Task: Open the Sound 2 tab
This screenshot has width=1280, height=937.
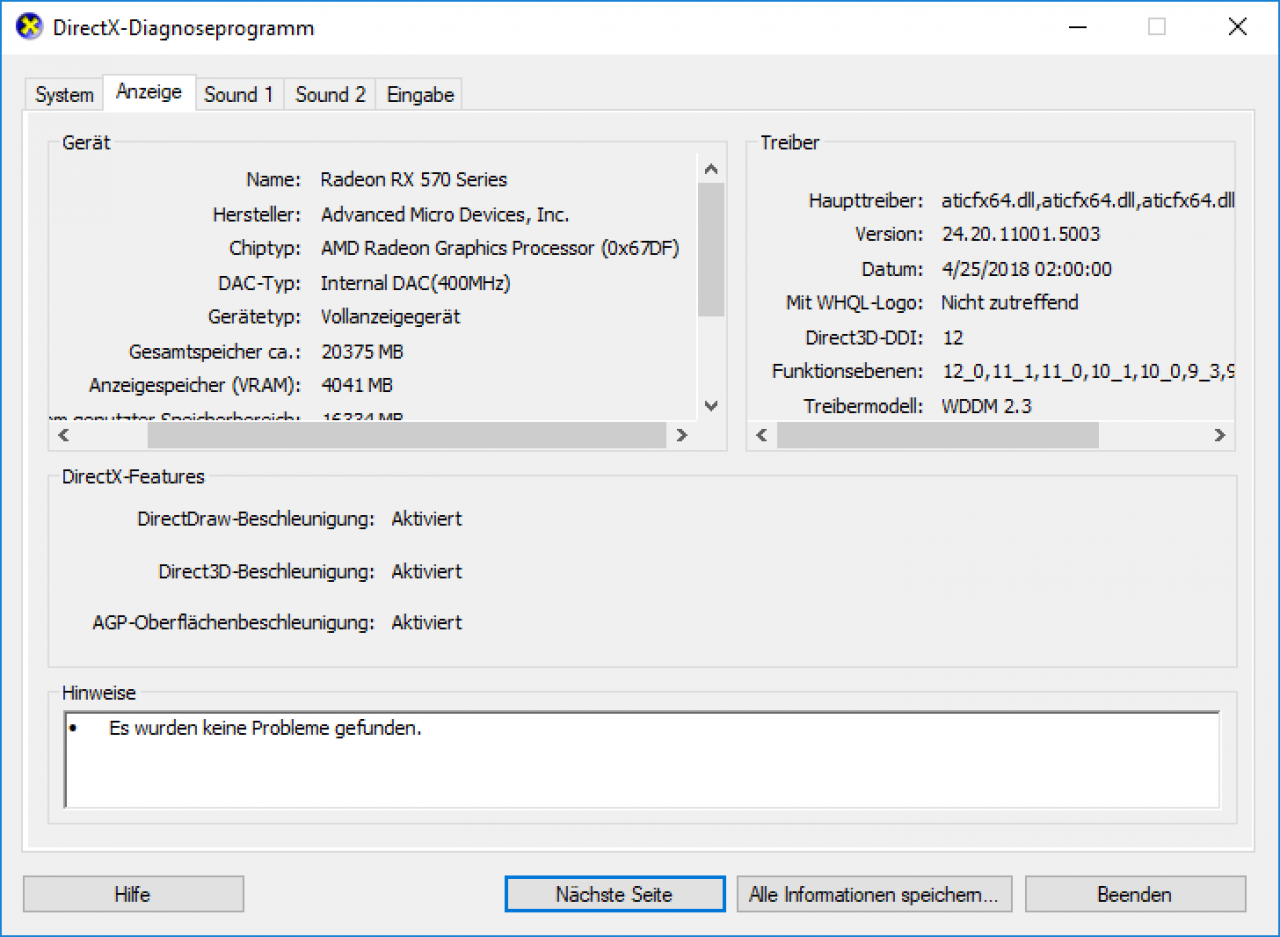Action: tap(331, 95)
